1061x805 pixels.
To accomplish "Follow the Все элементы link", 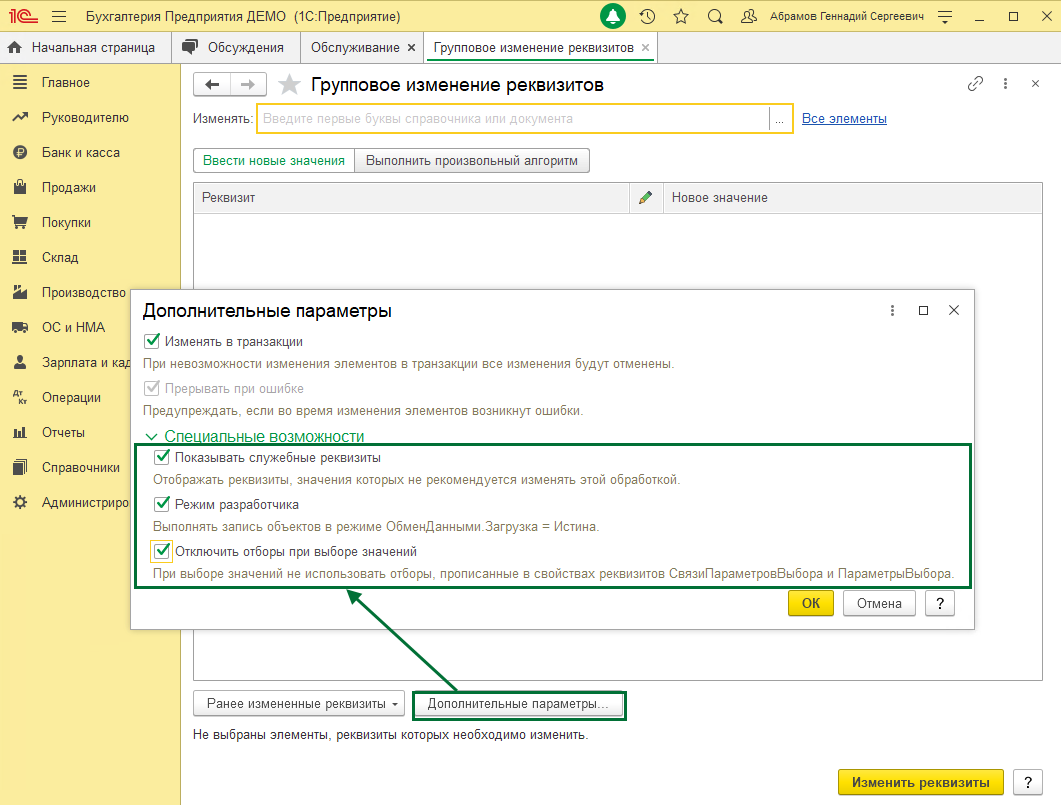I will click(x=844, y=118).
